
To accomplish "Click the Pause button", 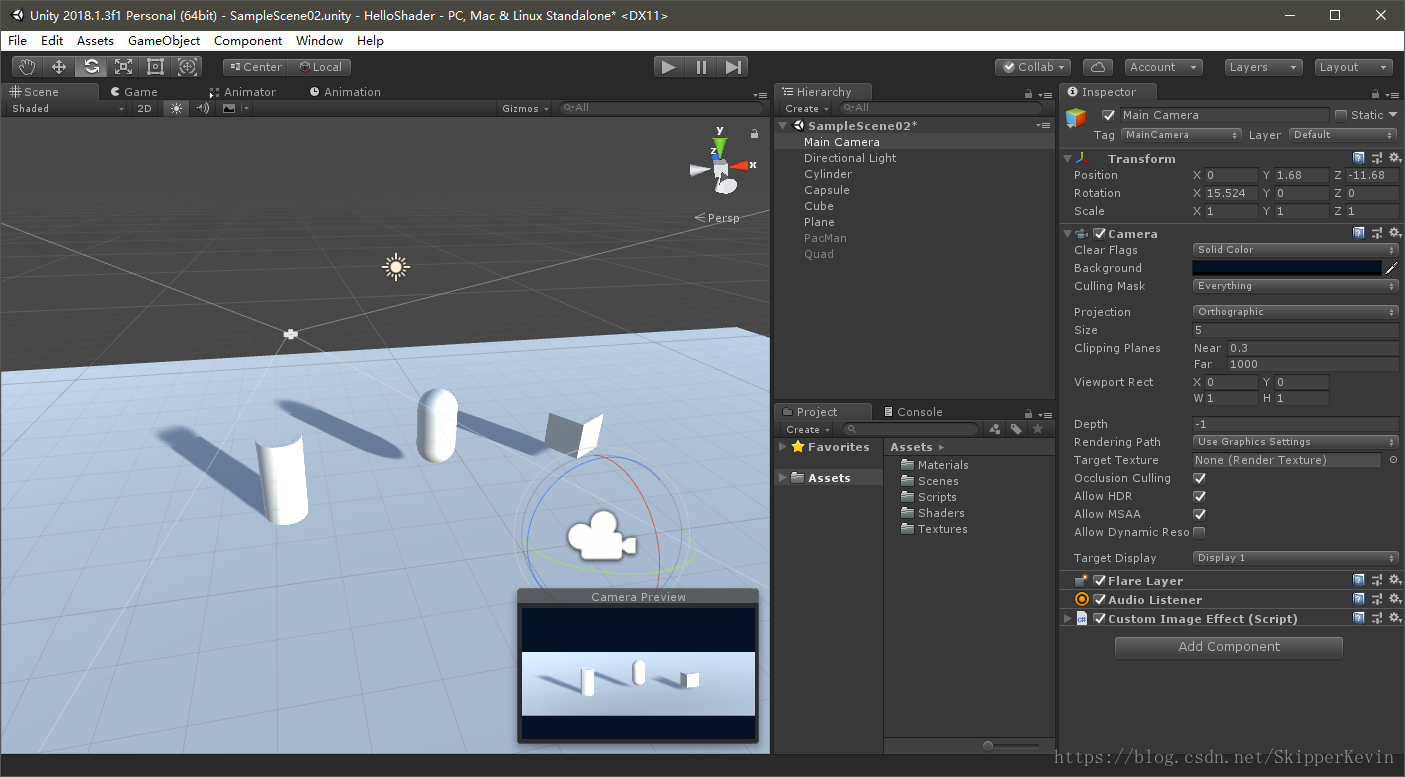I will 701,67.
